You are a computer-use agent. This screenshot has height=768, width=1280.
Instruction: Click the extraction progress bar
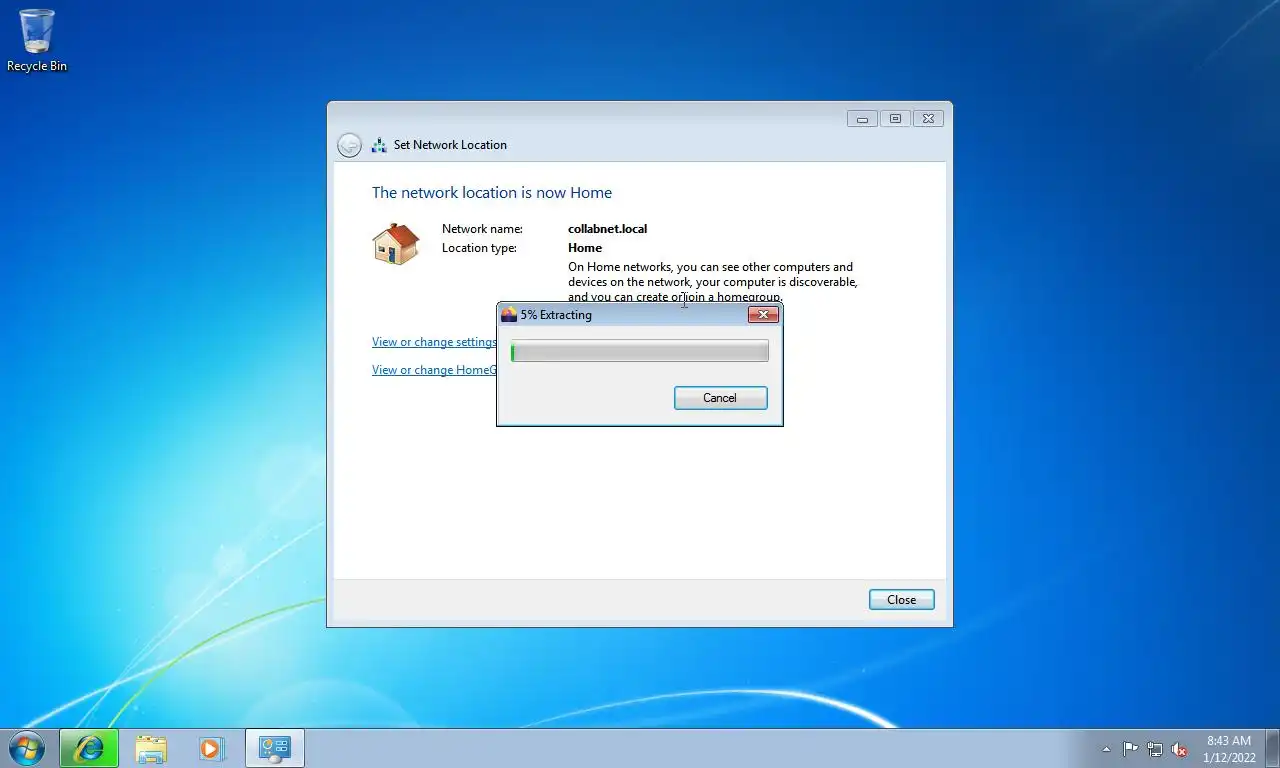pyautogui.click(x=640, y=351)
